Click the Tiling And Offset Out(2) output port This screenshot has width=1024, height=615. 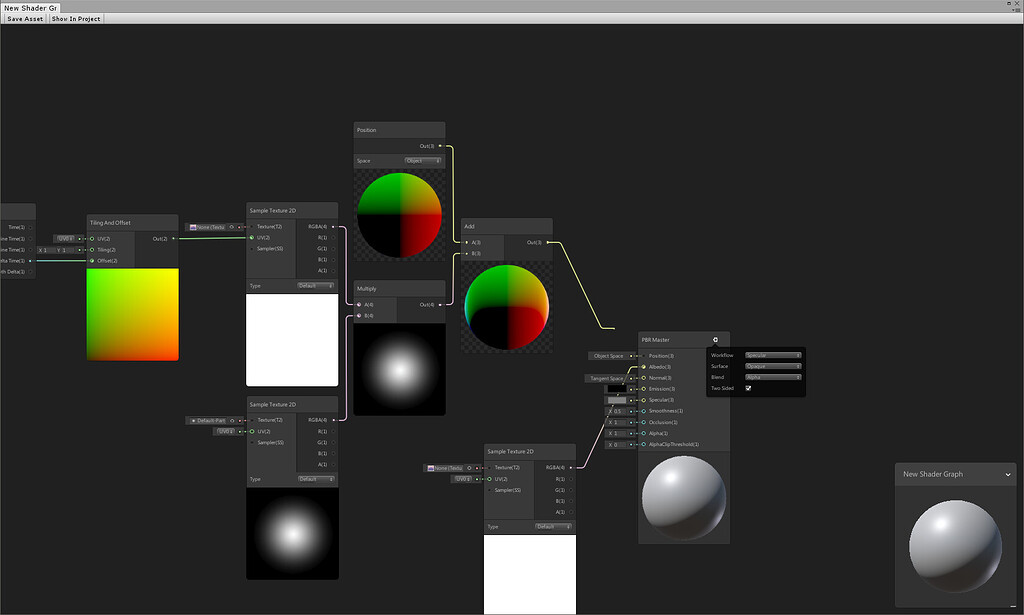(x=173, y=239)
